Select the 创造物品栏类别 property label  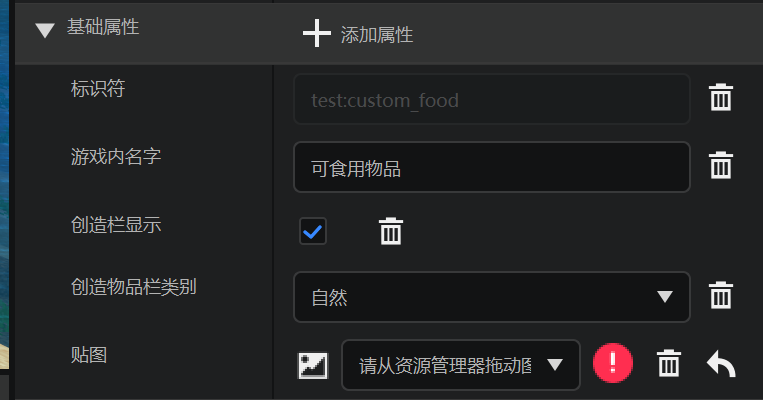[133, 287]
